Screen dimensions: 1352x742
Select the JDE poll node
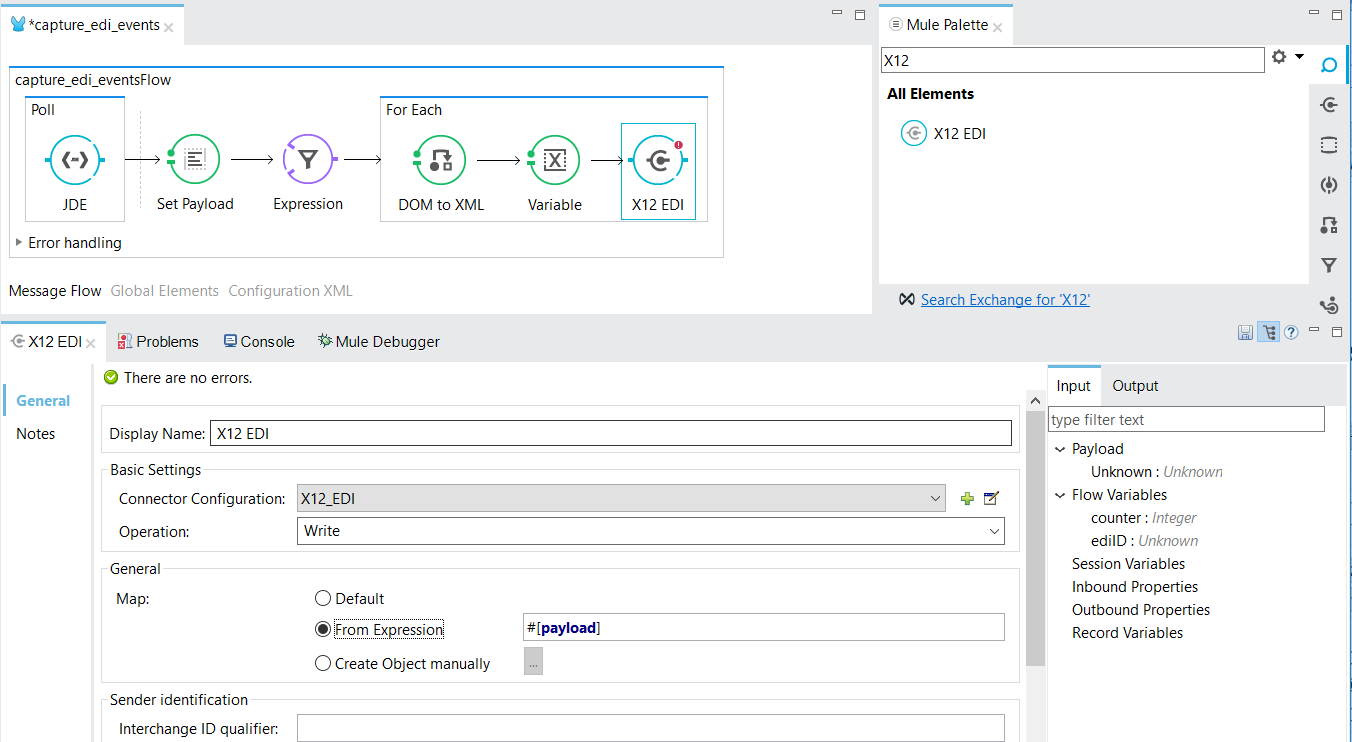click(75, 160)
